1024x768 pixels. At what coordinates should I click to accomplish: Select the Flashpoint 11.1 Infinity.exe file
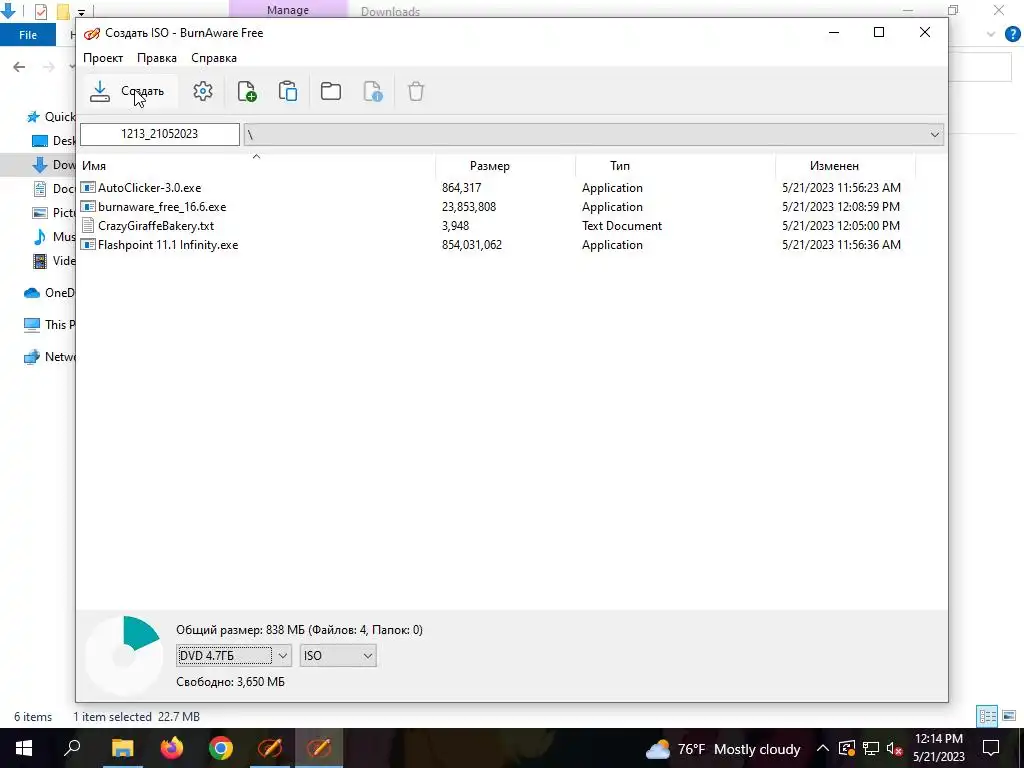coord(168,245)
